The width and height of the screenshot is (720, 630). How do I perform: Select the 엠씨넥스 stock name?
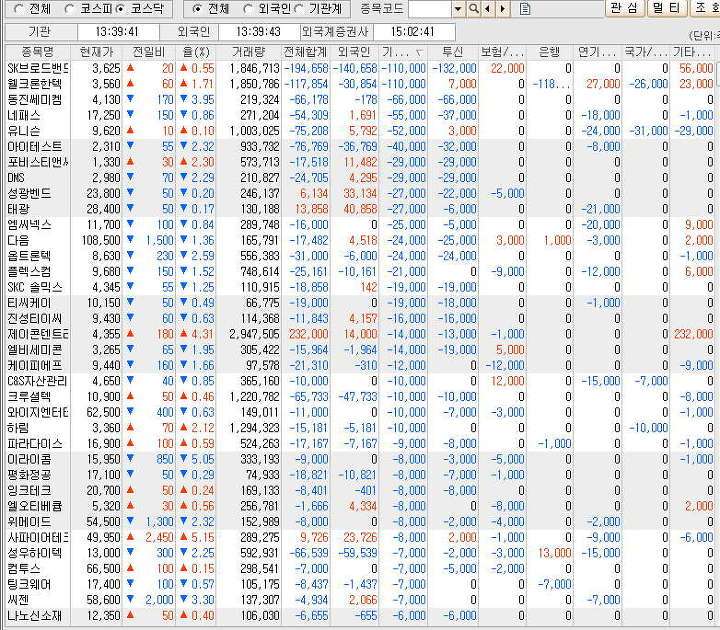[x=29, y=225]
